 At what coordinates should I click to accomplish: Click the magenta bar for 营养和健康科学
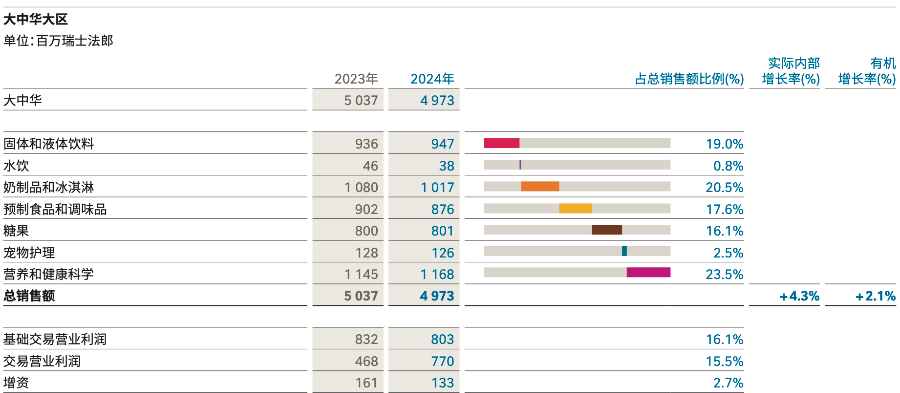[649, 272]
